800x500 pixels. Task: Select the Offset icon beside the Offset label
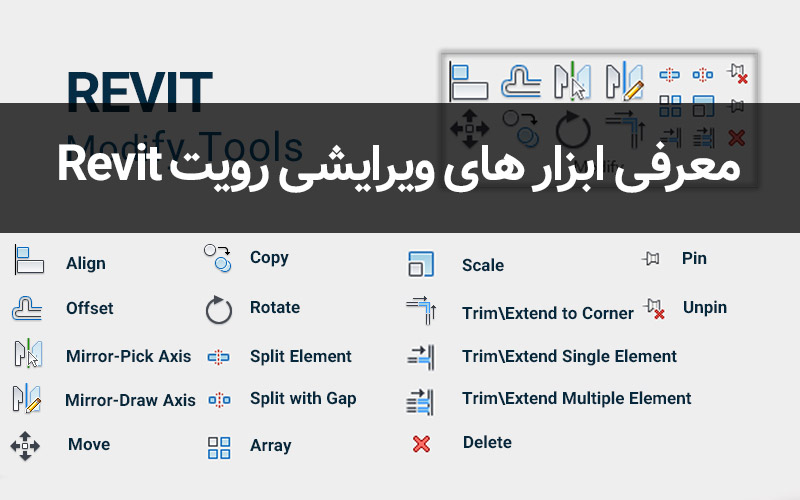click(27, 308)
